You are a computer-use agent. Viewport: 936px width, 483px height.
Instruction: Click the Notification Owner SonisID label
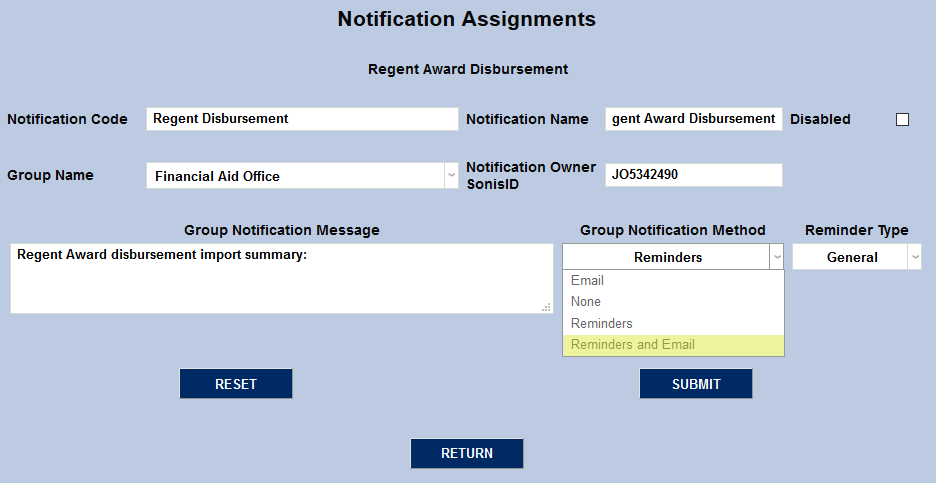531,176
